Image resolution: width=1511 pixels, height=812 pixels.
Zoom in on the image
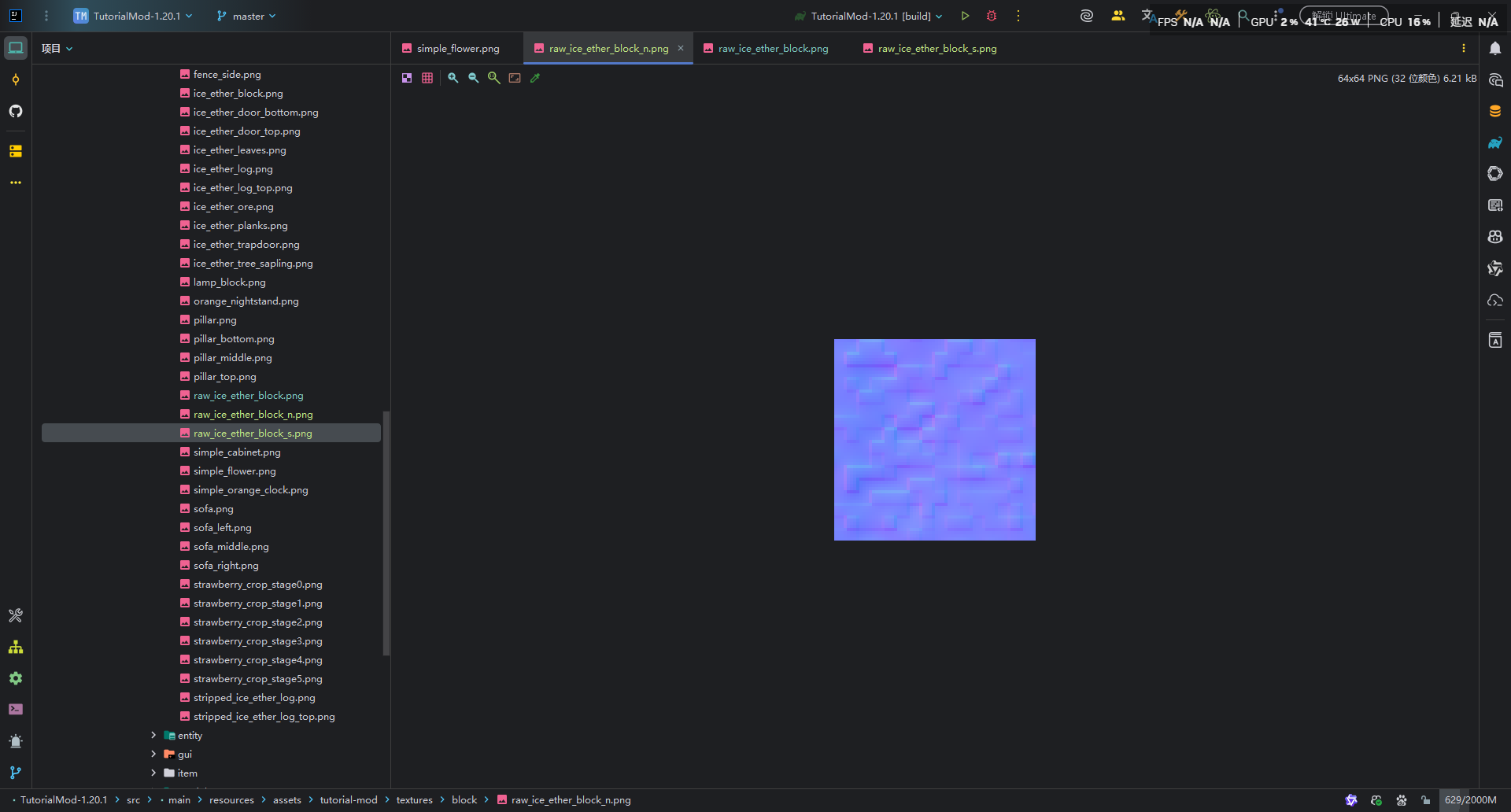[453, 78]
